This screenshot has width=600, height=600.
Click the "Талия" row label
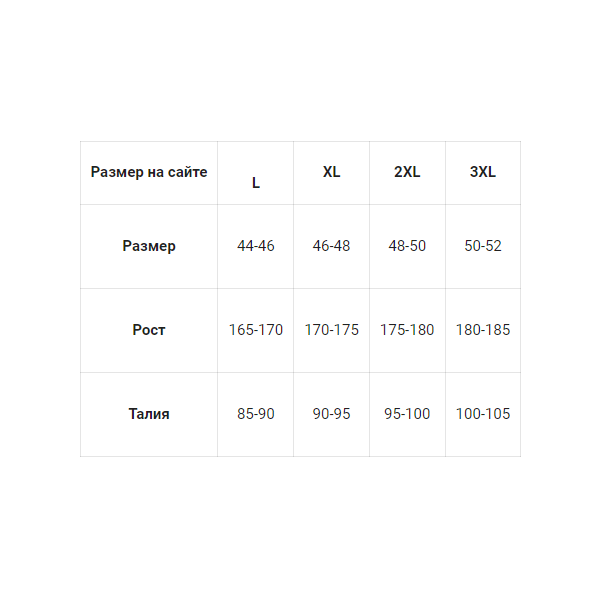149,414
